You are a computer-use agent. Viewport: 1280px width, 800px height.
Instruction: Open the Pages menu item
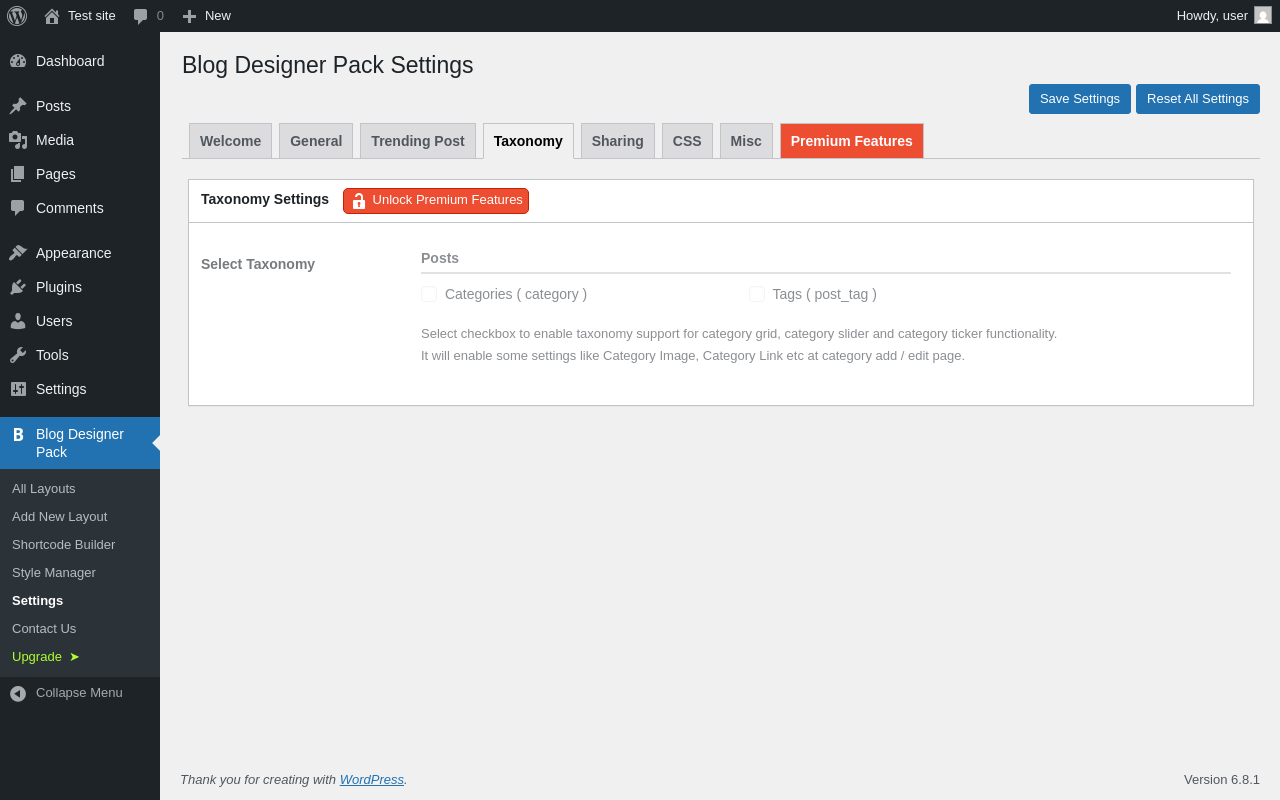click(80, 174)
